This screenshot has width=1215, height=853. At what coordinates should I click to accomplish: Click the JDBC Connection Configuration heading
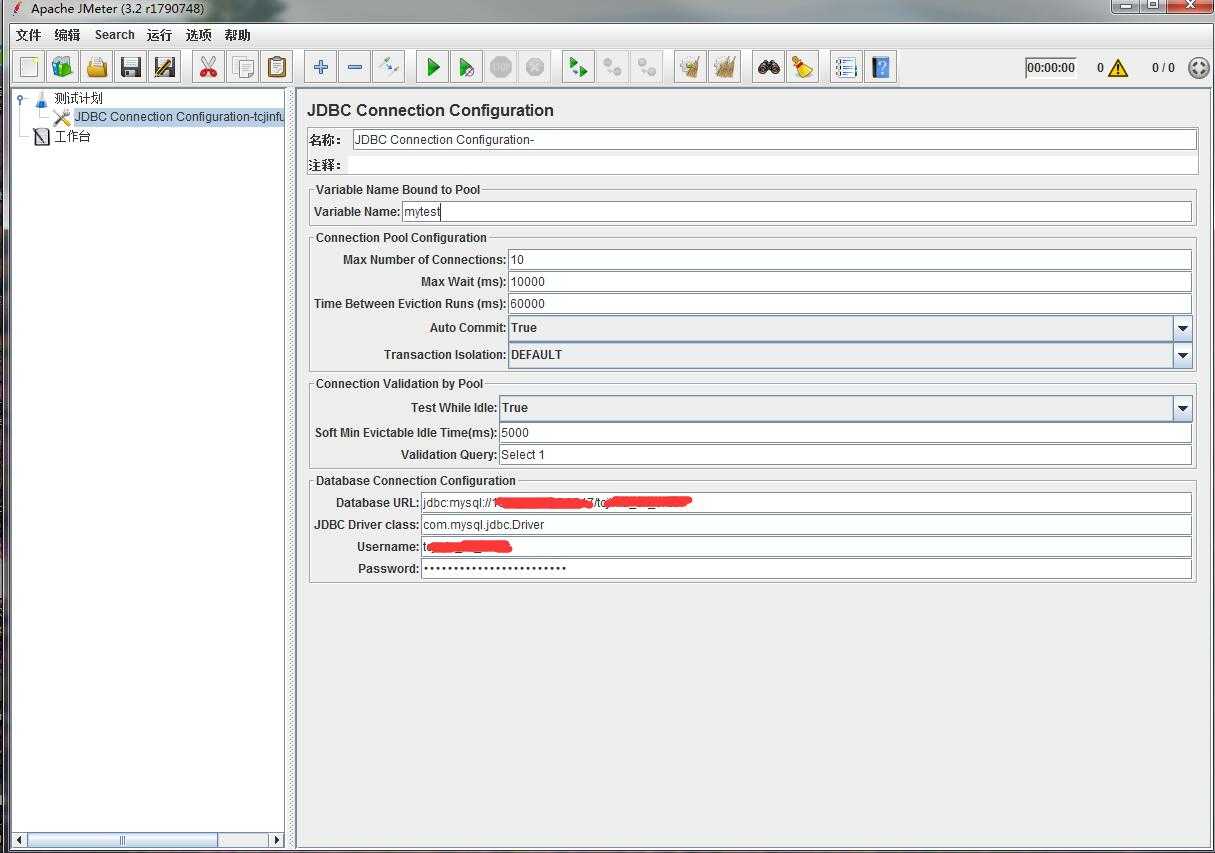click(x=430, y=111)
